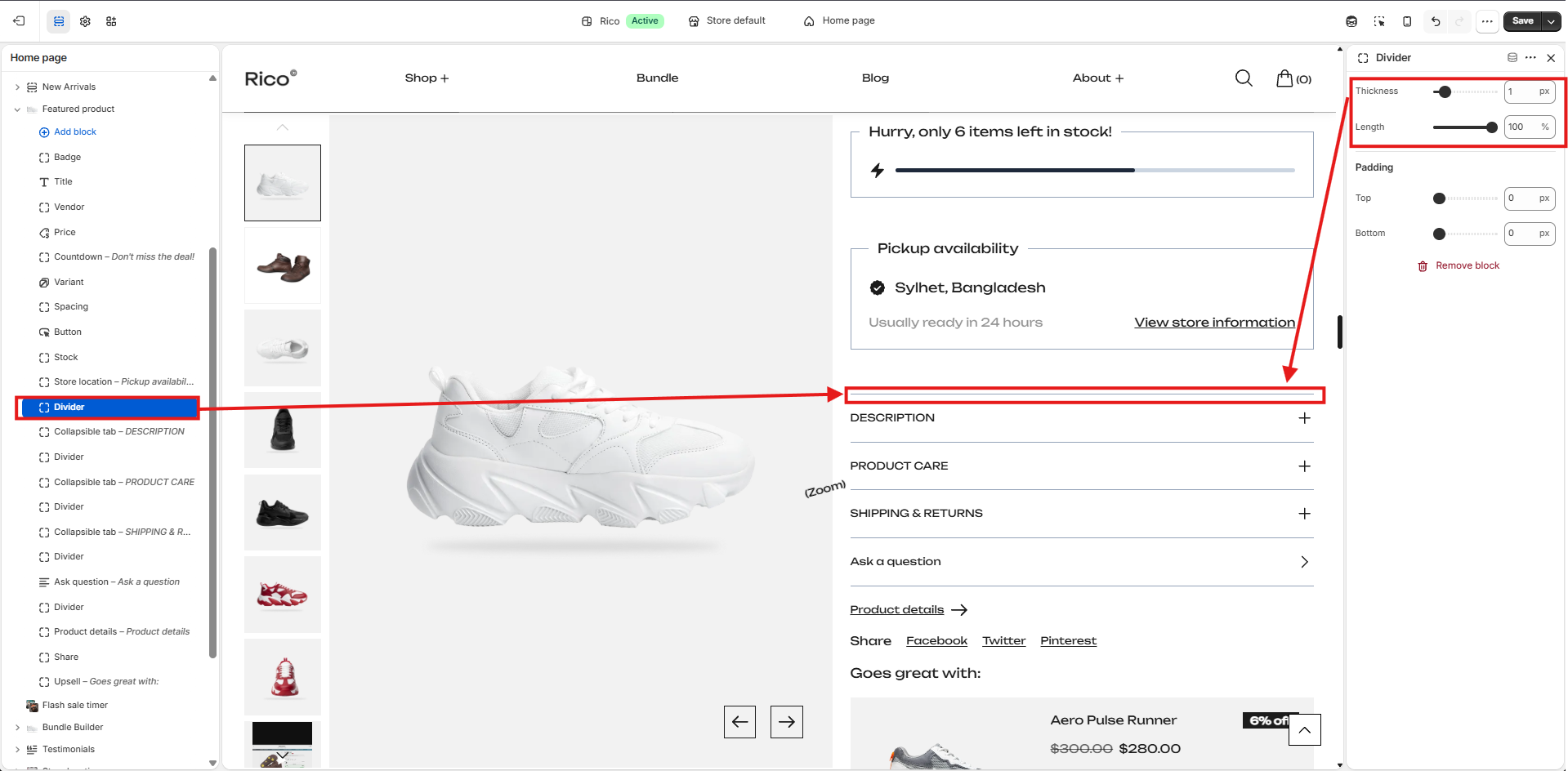Viewport: 1568px width, 771px height.
Task: Collapse the Featured product section
Action: [x=17, y=109]
